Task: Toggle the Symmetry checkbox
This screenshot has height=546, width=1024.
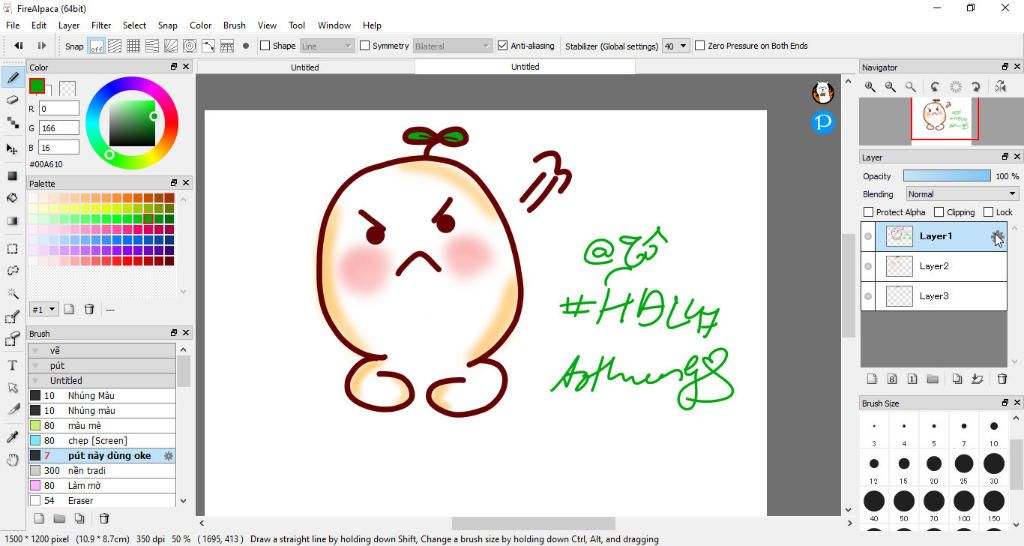Action: [365, 46]
